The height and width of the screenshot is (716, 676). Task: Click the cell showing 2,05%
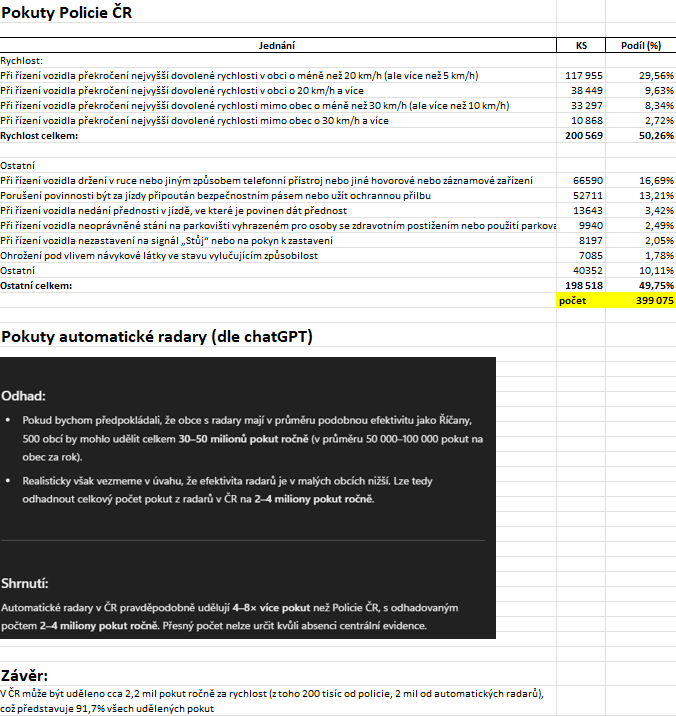point(641,241)
